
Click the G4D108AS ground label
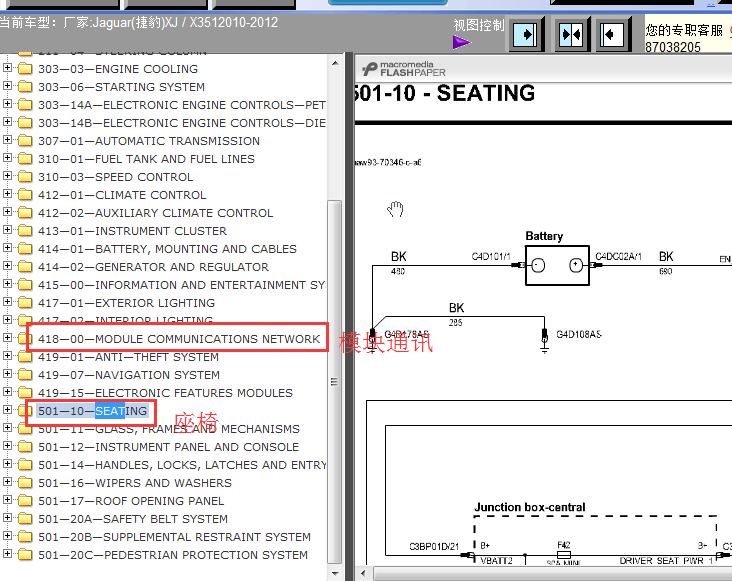pyautogui.click(x=579, y=334)
